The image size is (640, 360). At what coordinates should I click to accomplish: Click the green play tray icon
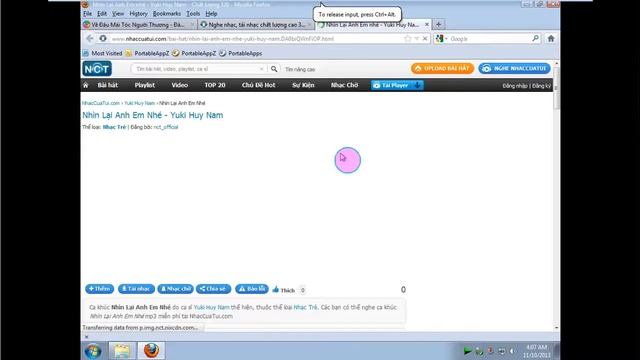[x=467, y=351]
